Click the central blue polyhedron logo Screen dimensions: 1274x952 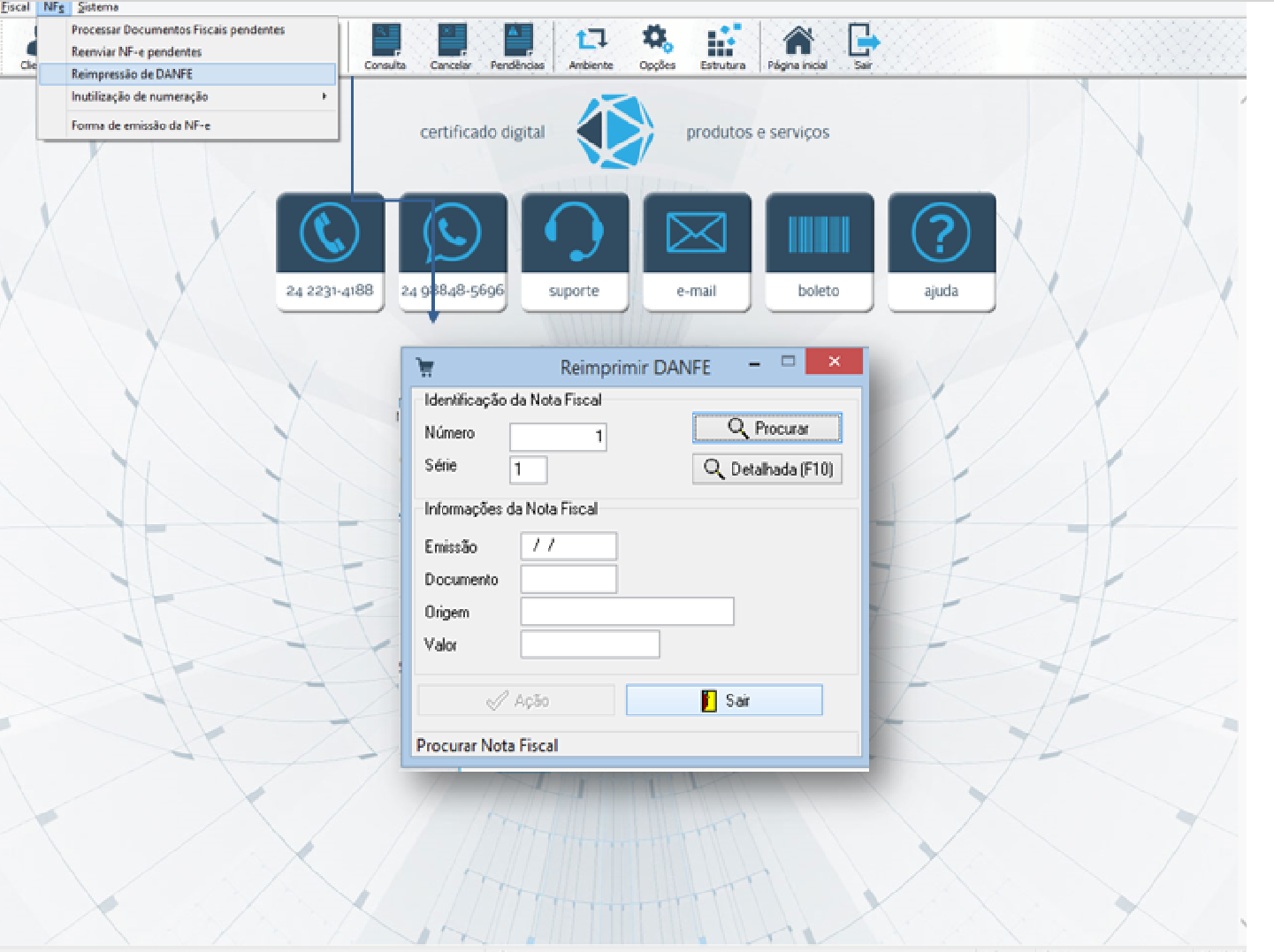coord(615,132)
